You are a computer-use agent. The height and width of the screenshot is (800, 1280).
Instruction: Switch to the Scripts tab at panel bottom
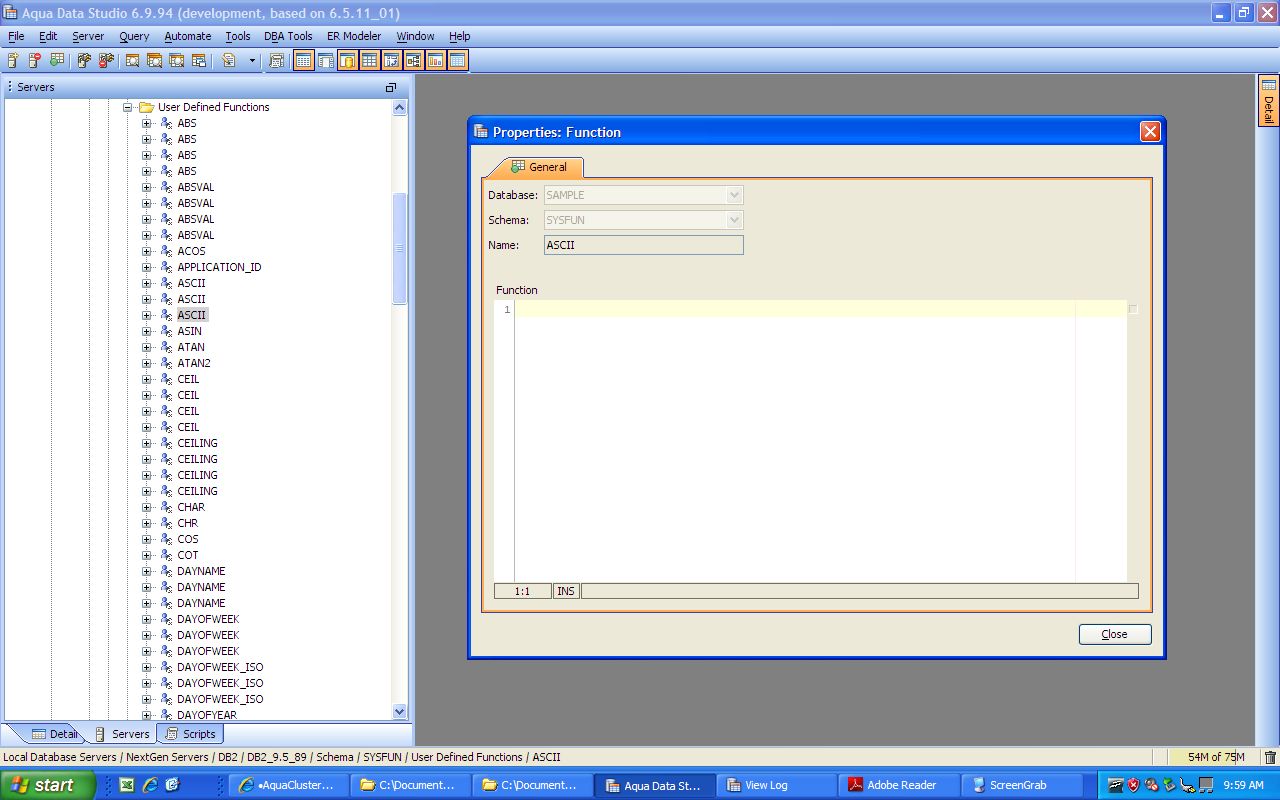point(190,734)
